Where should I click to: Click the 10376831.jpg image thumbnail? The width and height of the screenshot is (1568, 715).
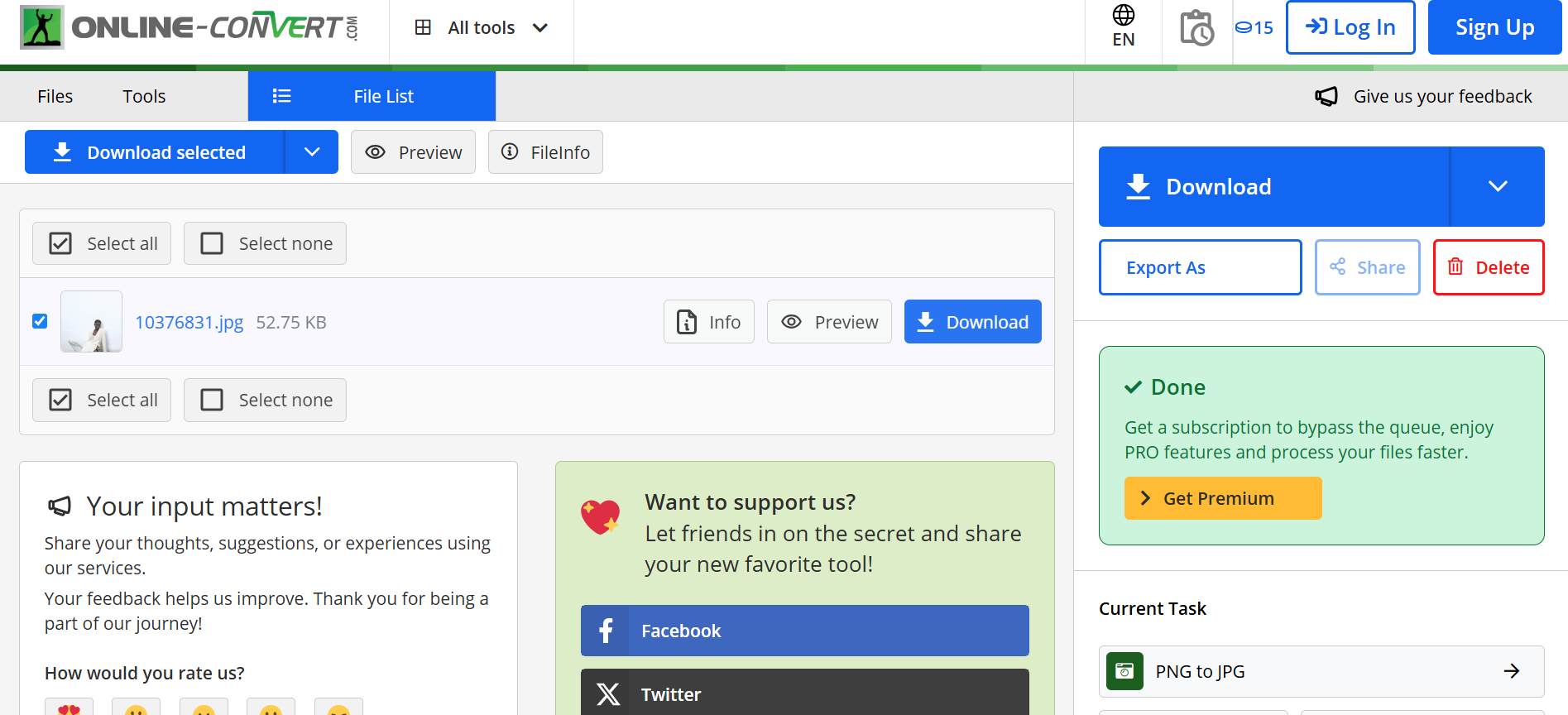click(92, 322)
